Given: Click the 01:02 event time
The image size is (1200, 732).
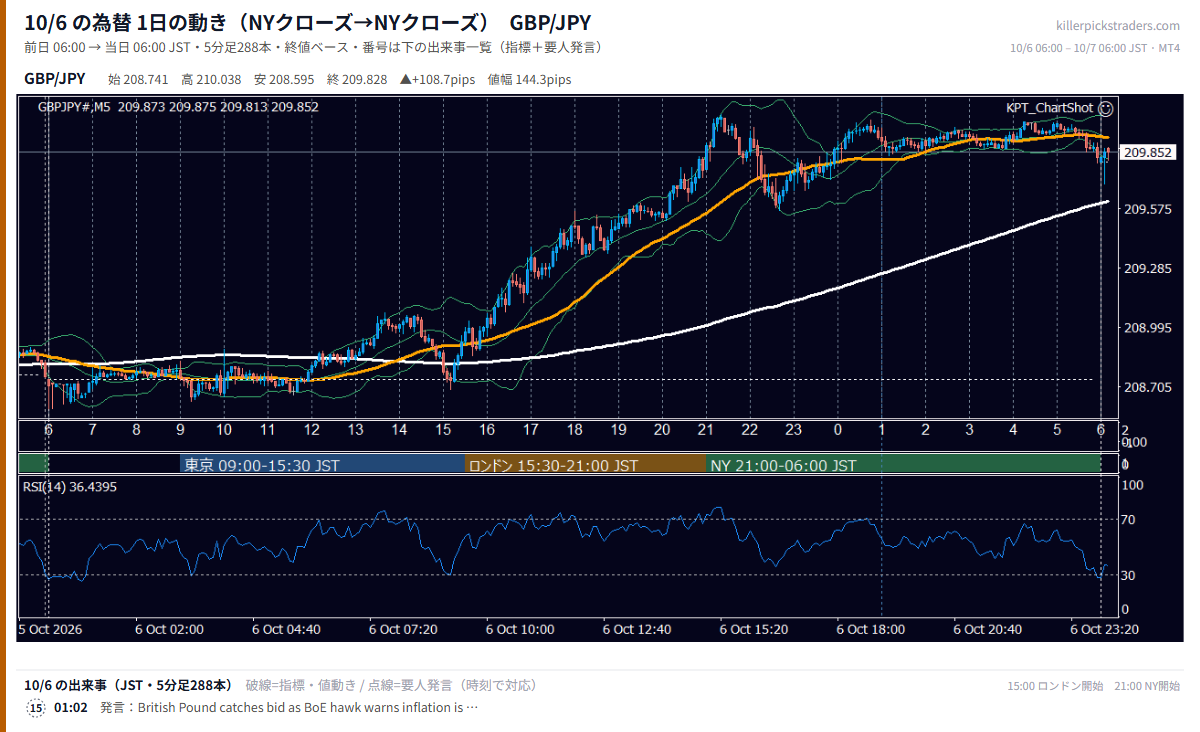Looking at the screenshot, I should [70, 708].
